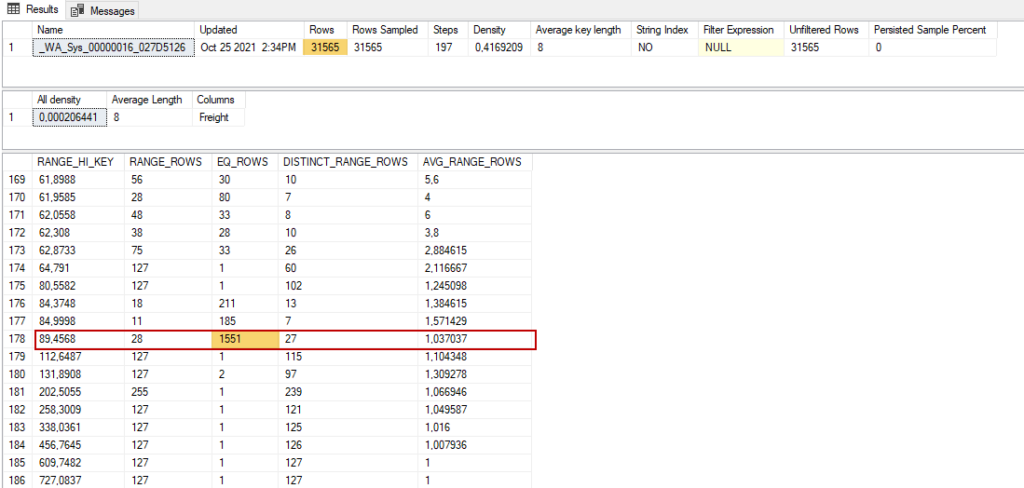Select the Freight column cell
The image size is (1024, 488).
[218, 118]
